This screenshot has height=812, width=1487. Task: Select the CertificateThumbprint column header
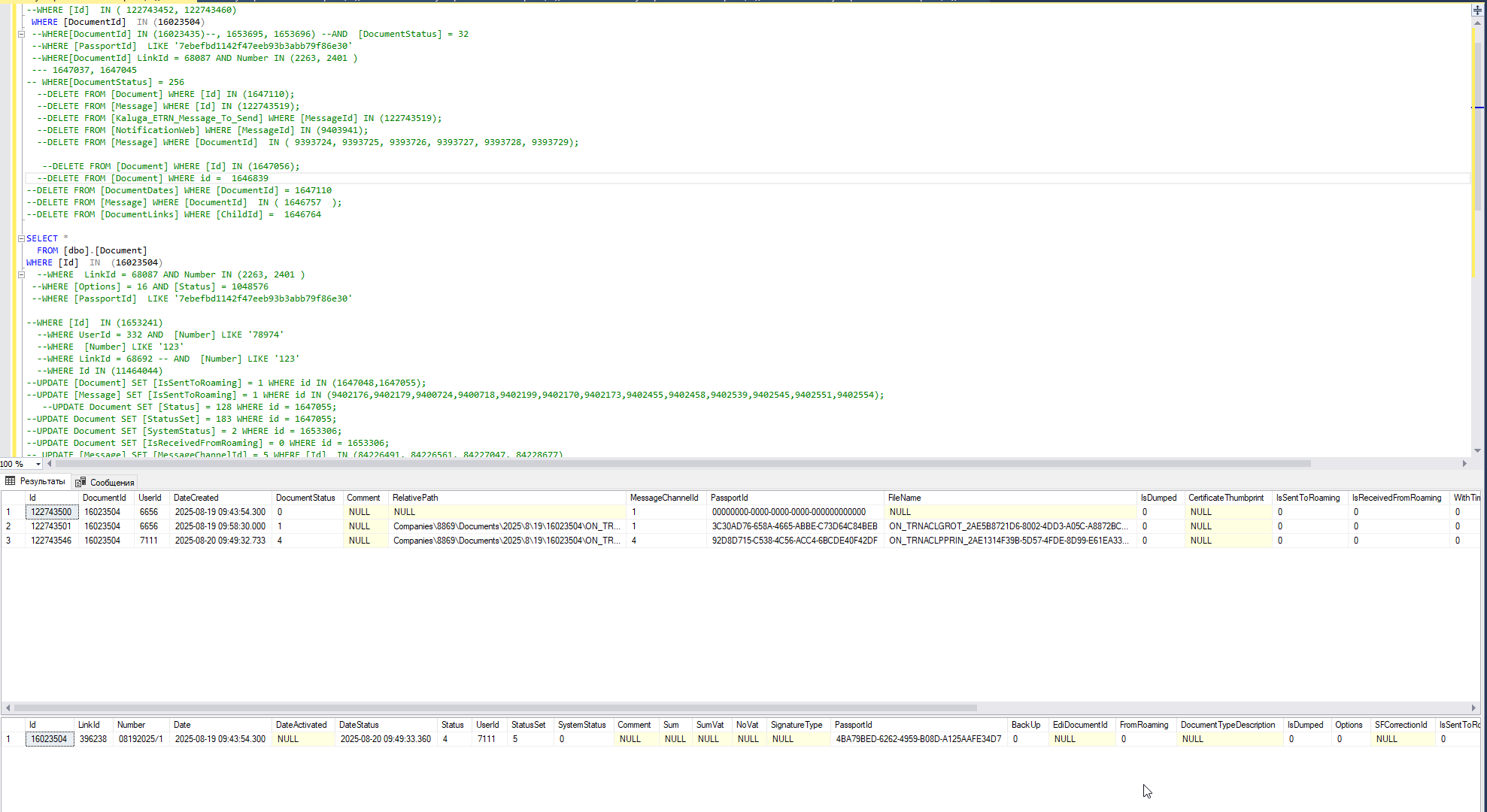1228,498
